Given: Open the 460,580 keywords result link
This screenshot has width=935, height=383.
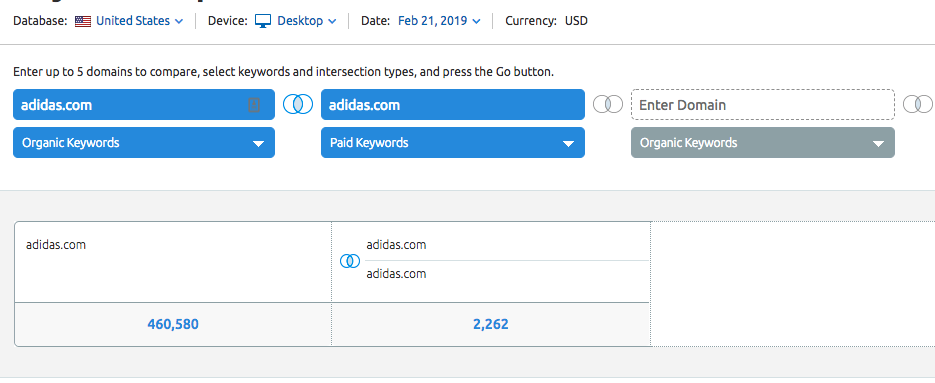Looking at the screenshot, I should click(173, 325).
